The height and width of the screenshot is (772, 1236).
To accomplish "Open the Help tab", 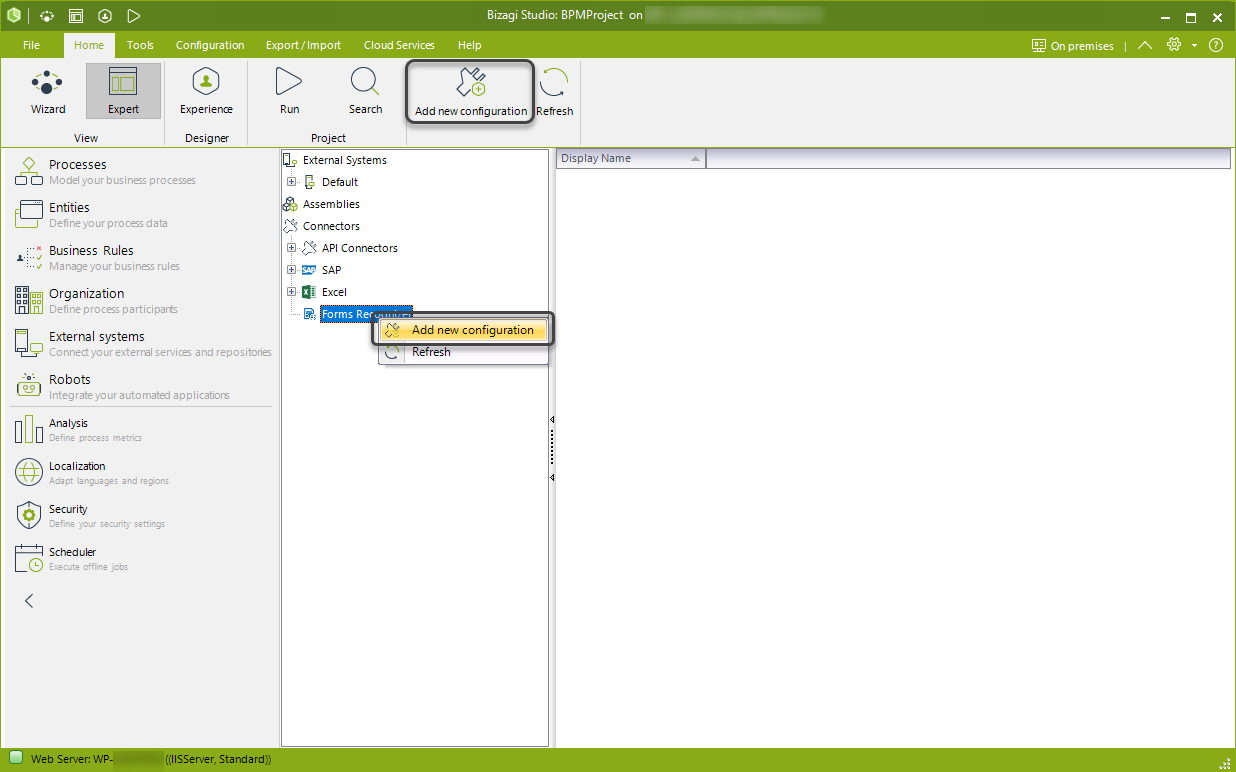I will click(x=469, y=45).
